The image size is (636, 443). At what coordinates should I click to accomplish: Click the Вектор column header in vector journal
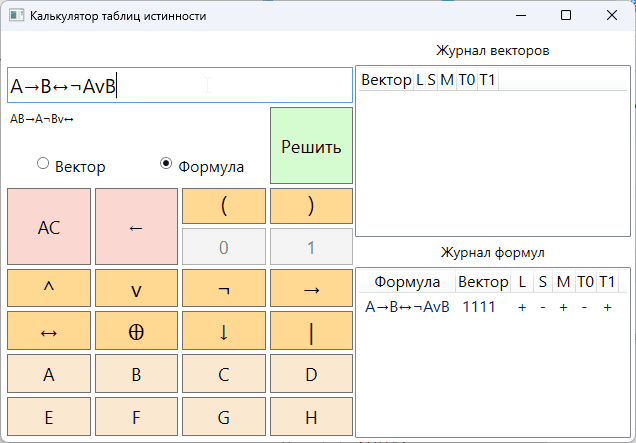point(385,80)
